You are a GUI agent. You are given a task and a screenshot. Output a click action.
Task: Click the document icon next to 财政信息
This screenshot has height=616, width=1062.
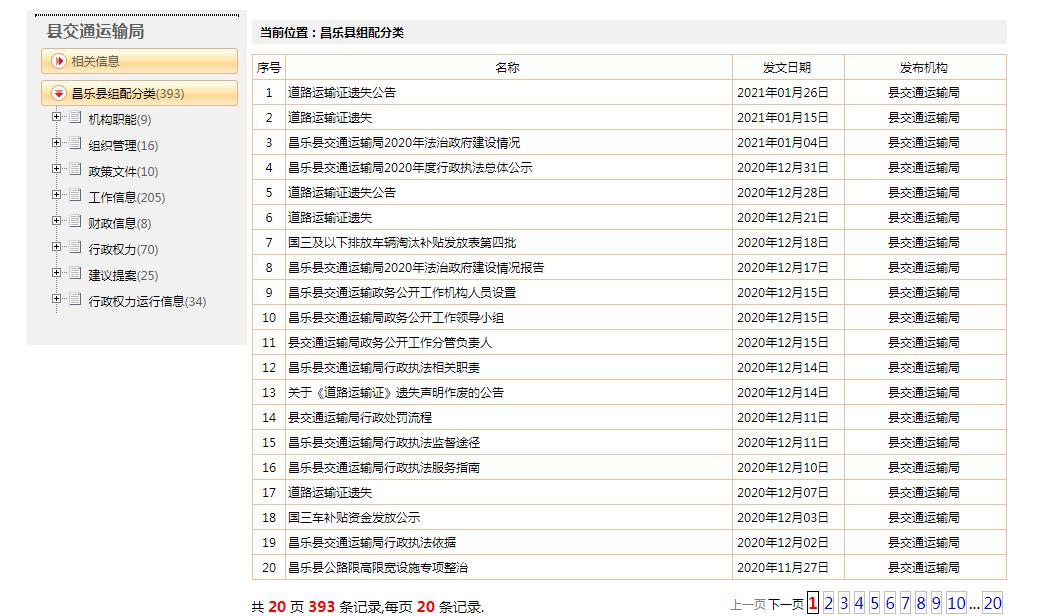(x=75, y=222)
